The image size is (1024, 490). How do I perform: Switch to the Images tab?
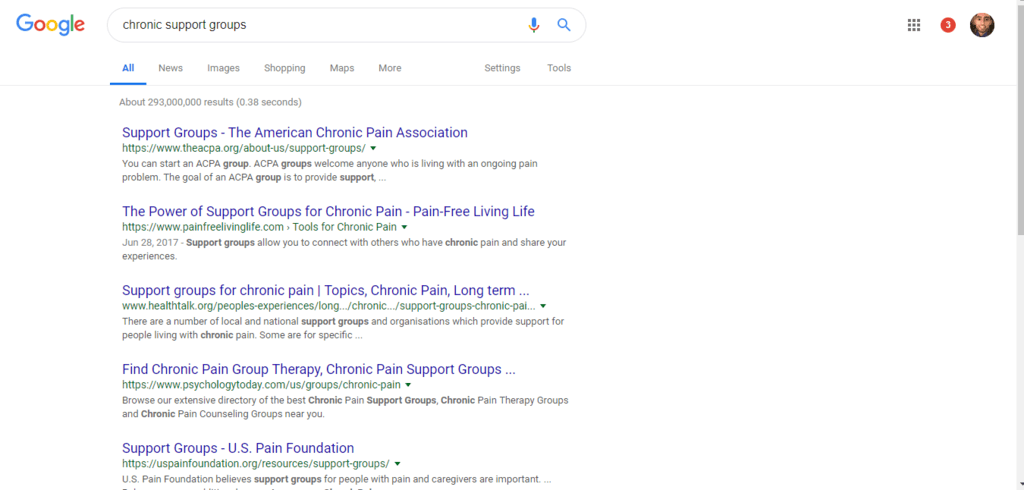click(223, 68)
